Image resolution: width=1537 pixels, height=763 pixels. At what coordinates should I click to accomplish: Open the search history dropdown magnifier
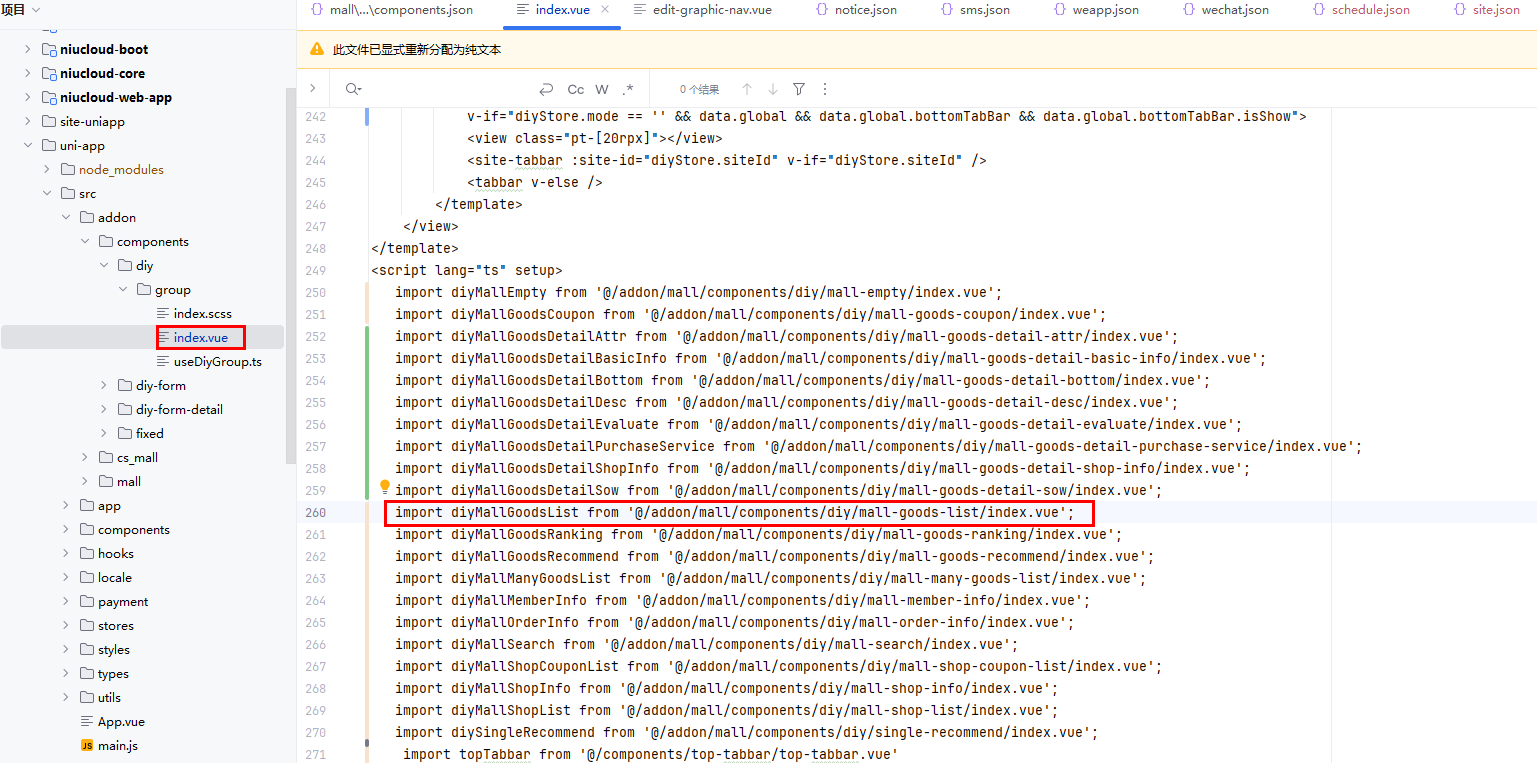click(x=352, y=89)
